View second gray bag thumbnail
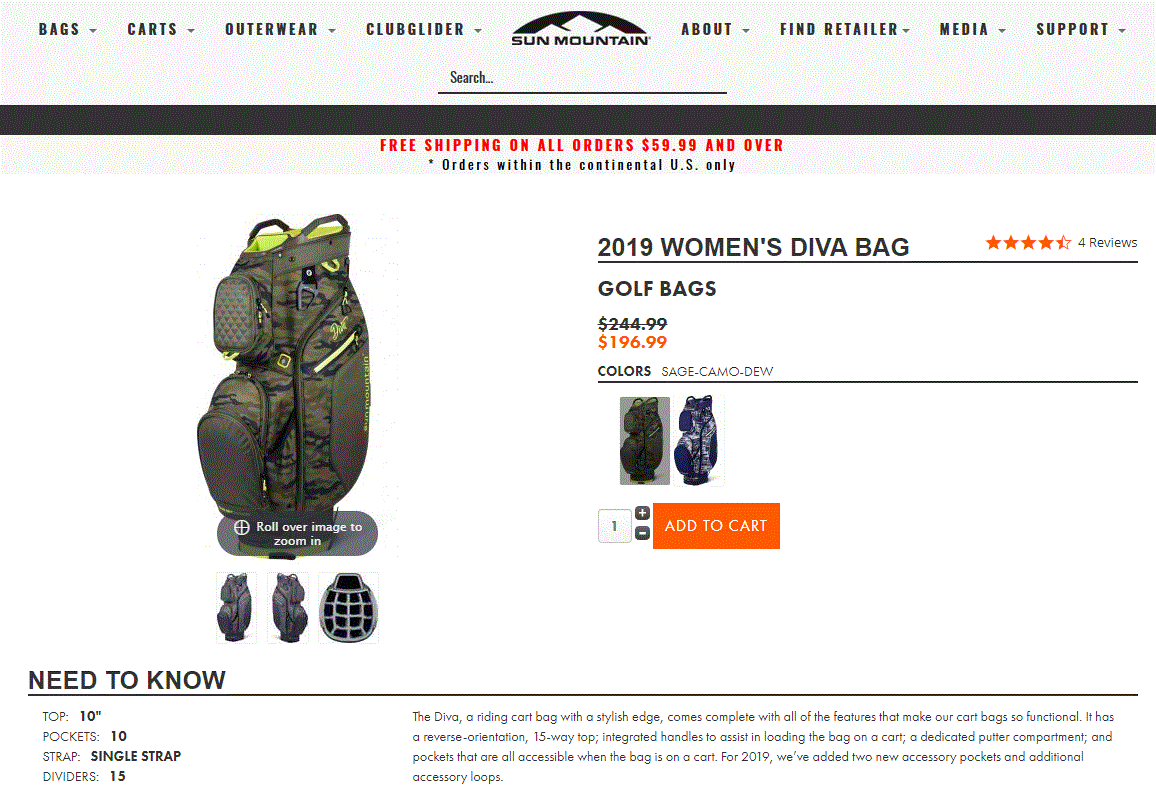This screenshot has width=1156, height=791. [x=288, y=608]
